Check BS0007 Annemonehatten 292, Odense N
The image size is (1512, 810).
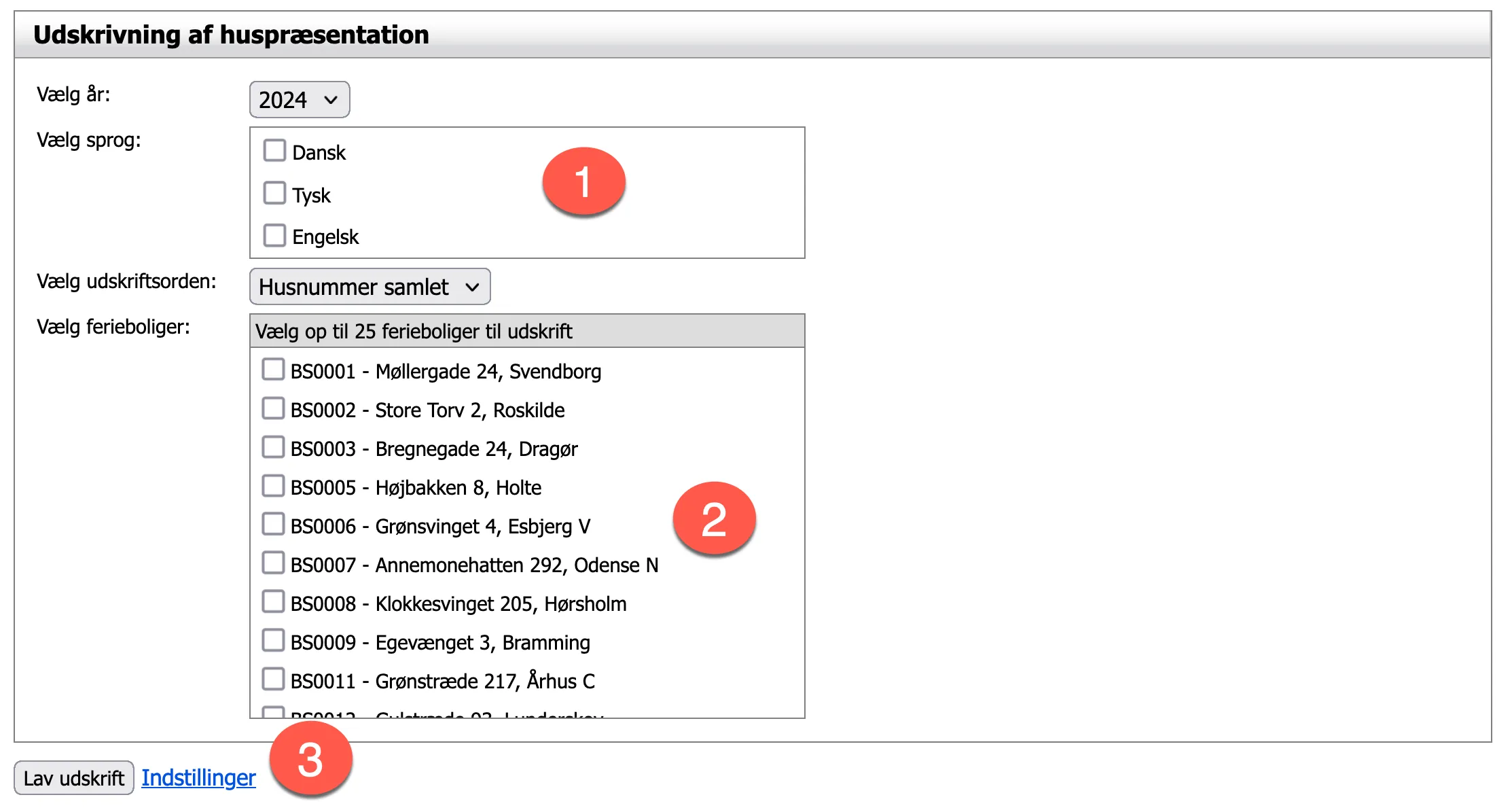click(273, 563)
